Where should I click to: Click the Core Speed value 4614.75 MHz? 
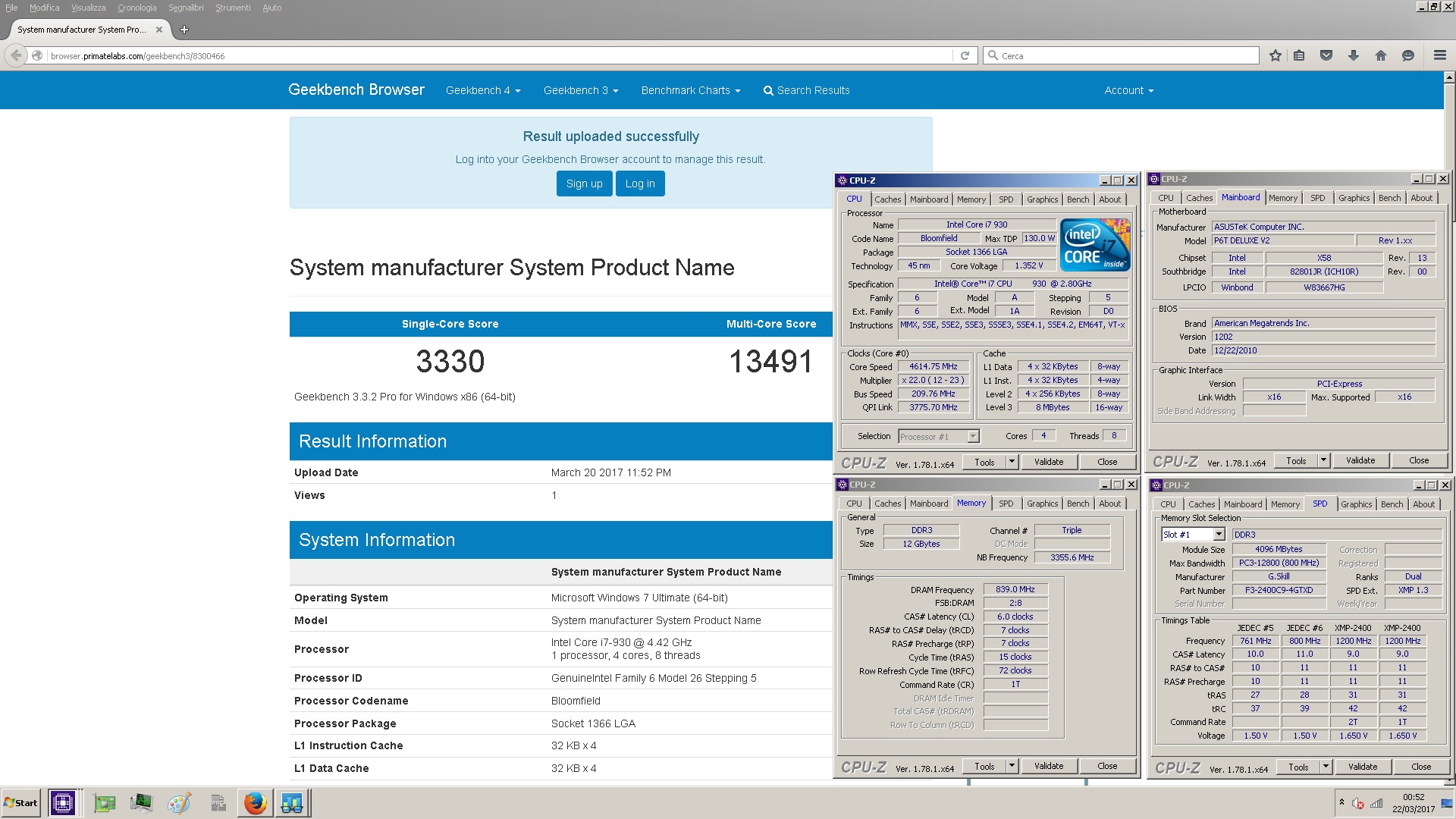[934, 366]
